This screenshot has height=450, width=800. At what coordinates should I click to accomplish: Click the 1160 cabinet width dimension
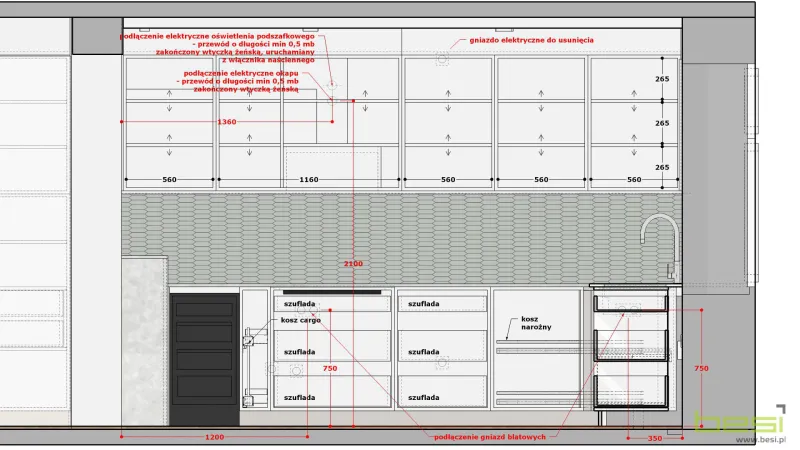(x=309, y=180)
